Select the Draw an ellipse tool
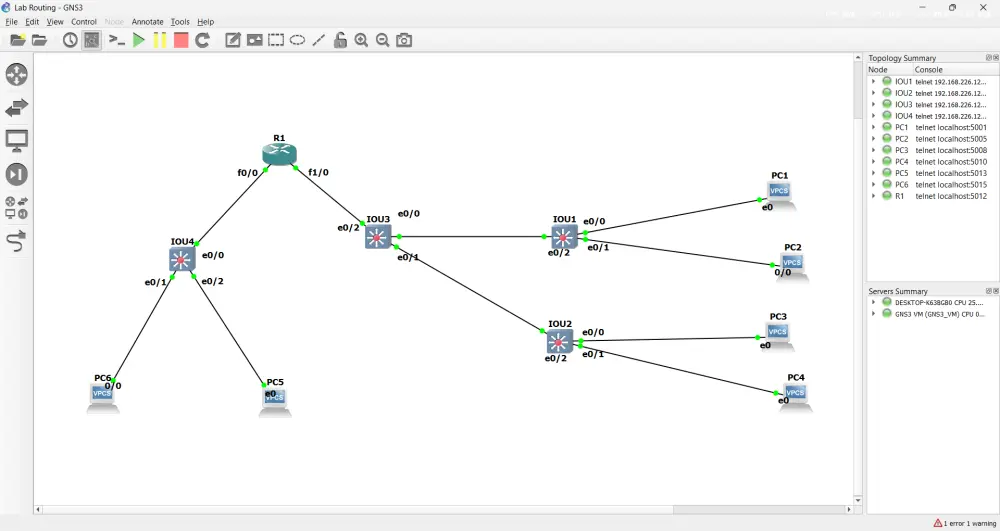1000x531 pixels. point(297,40)
